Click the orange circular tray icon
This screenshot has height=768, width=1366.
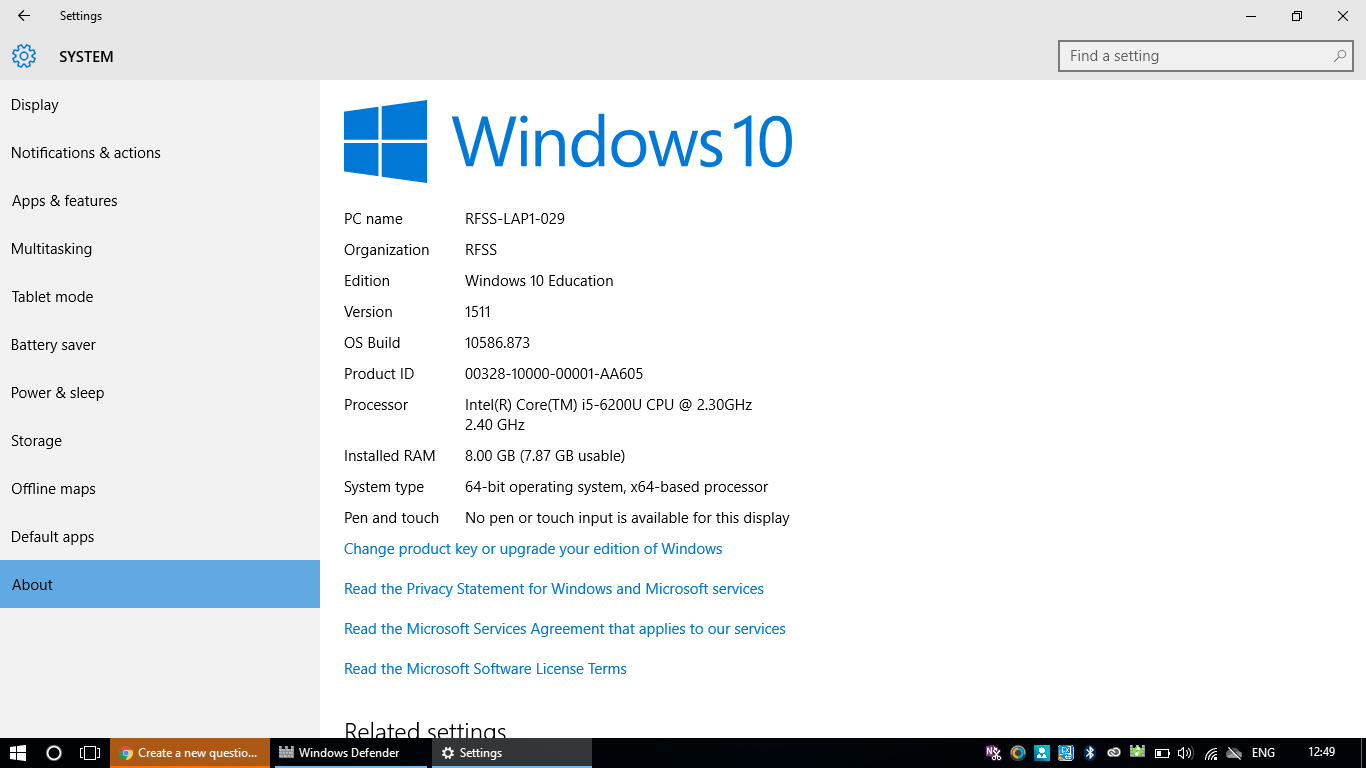(1018, 753)
